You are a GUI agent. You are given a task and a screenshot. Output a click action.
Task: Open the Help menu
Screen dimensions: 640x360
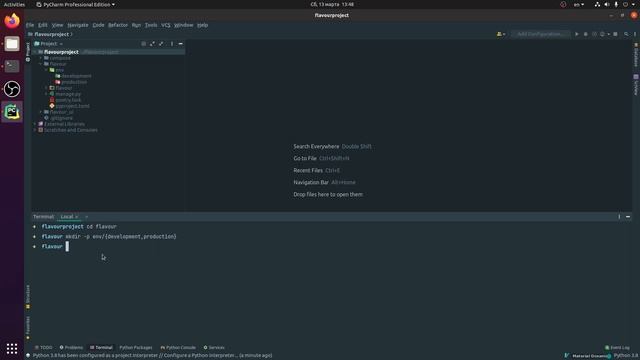pyautogui.click(x=202, y=25)
